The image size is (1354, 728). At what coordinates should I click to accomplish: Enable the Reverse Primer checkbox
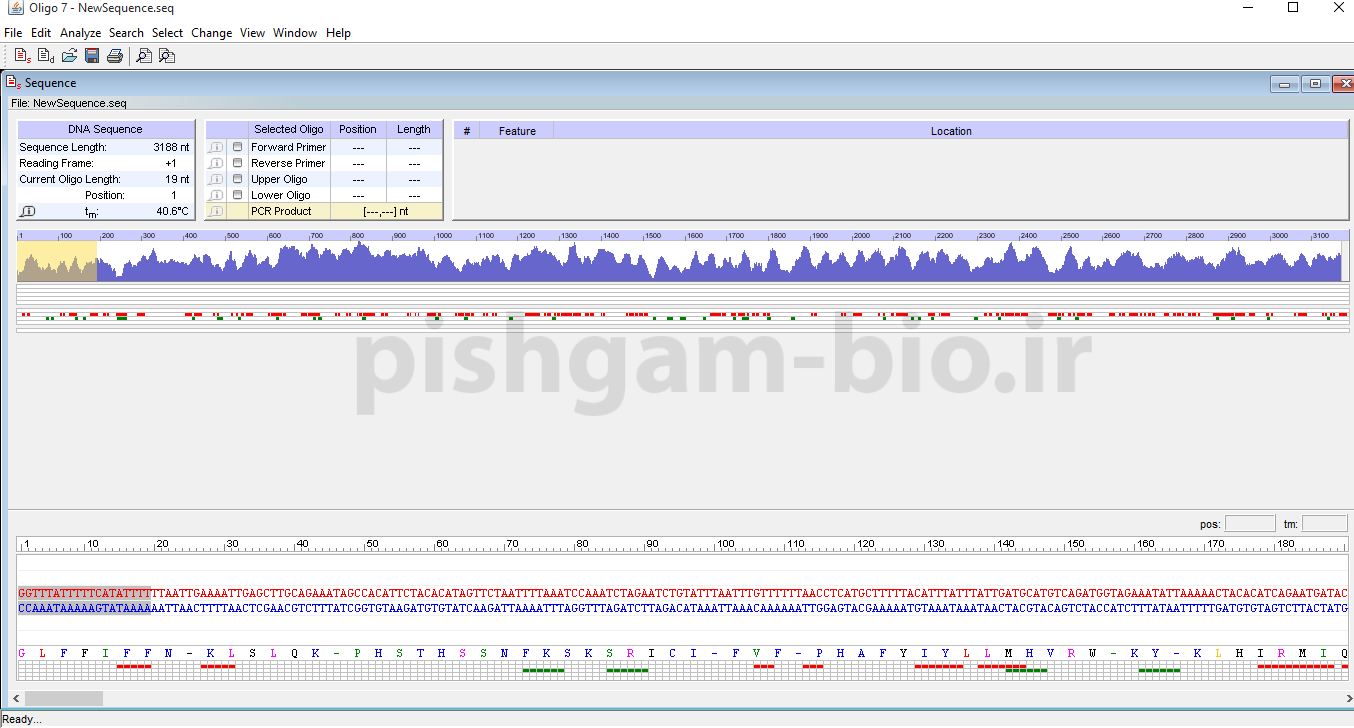pos(238,163)
